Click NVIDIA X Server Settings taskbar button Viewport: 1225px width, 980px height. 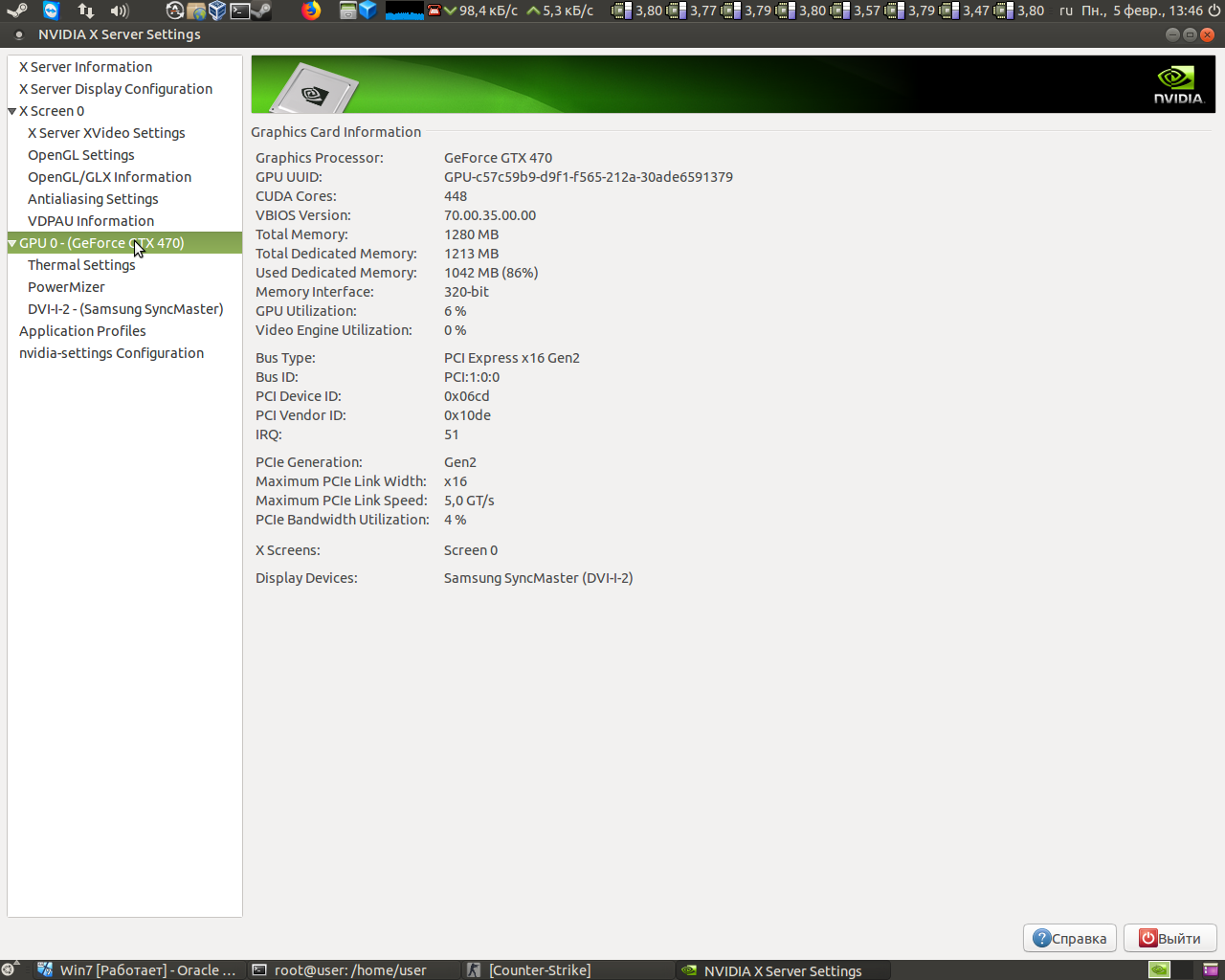[783, 970]
